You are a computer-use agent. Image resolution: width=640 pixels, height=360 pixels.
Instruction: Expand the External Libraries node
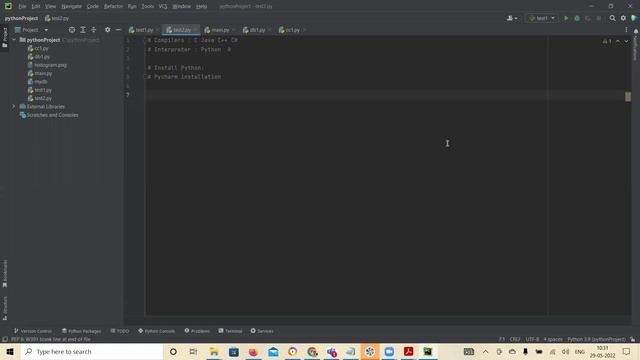tap(13, 107)
